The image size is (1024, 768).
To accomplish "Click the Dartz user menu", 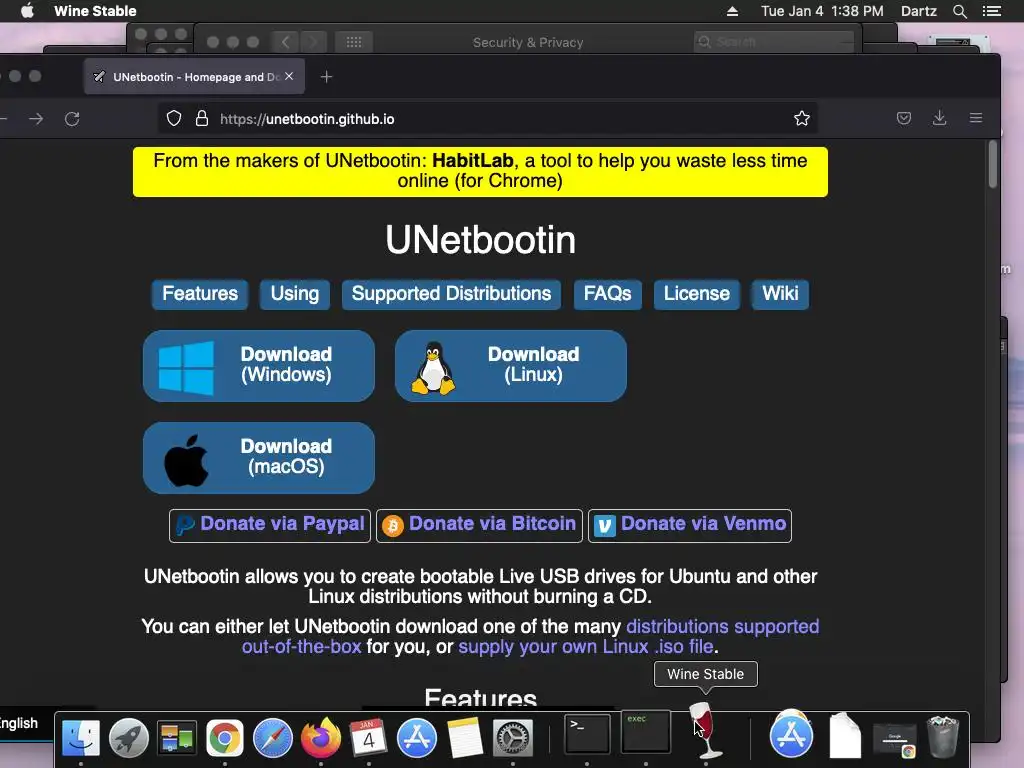I will click(x=918, y=11).
